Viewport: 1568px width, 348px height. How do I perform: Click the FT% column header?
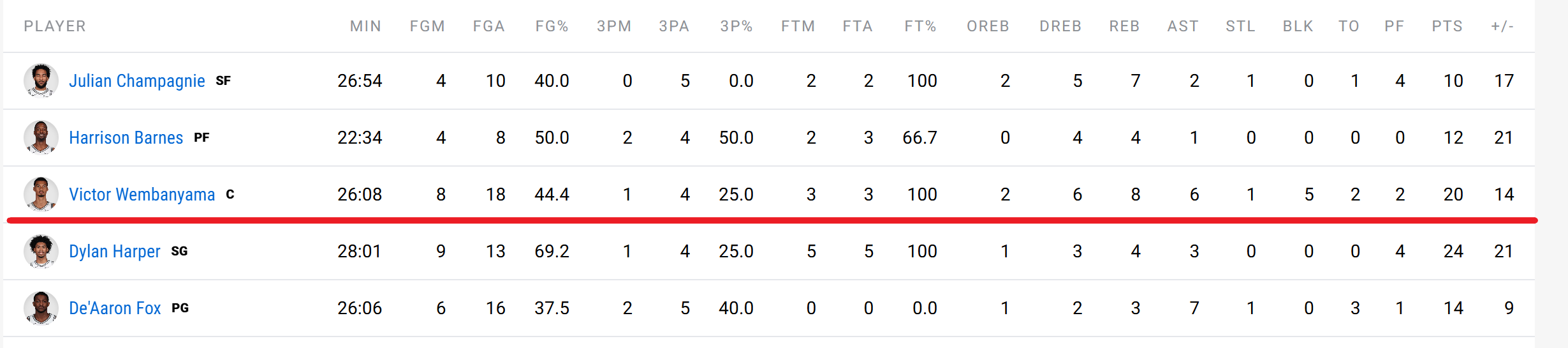[920, 26]
